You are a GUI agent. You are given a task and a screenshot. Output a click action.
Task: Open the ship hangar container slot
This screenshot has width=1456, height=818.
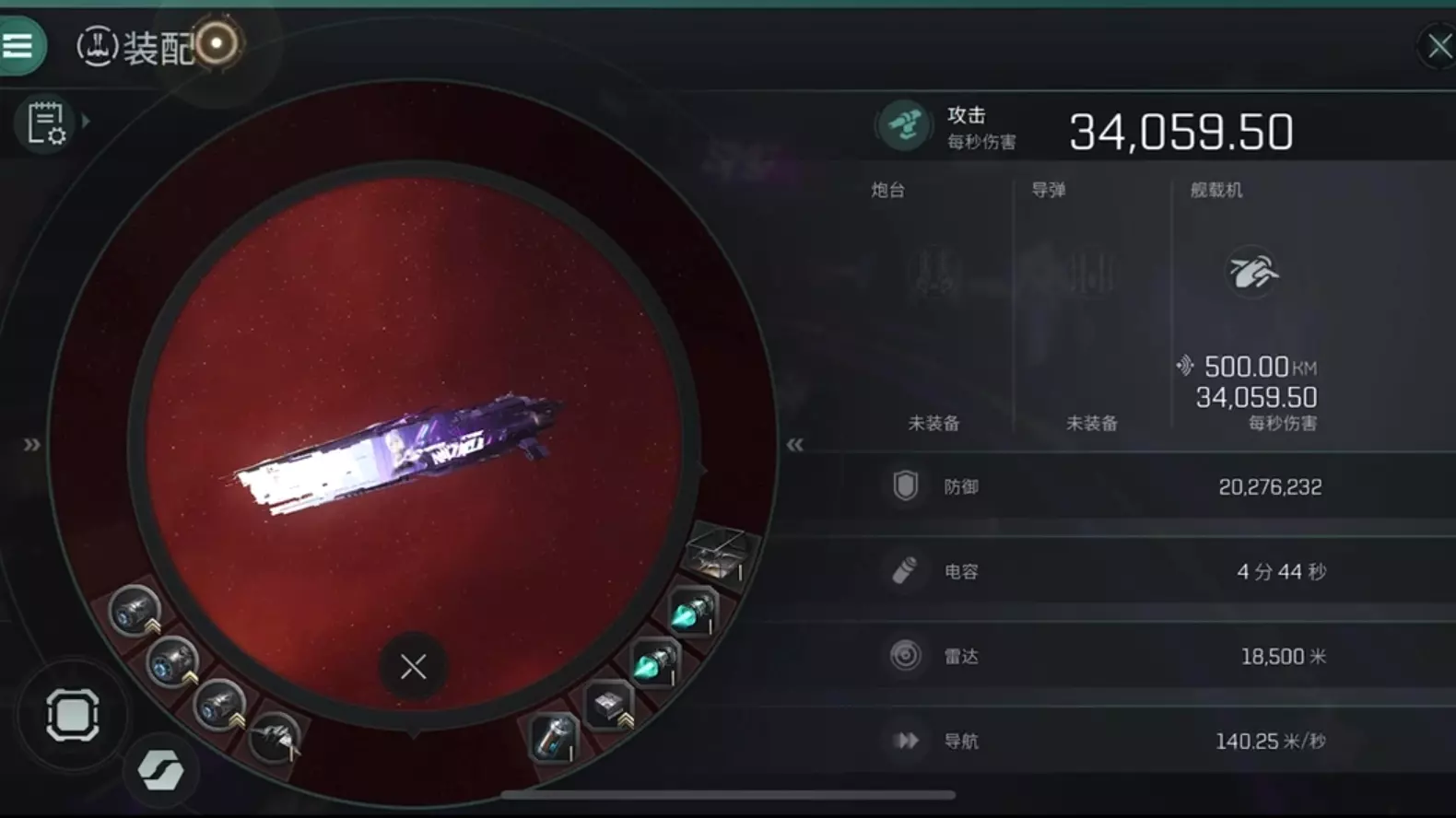tap(718, 554)
